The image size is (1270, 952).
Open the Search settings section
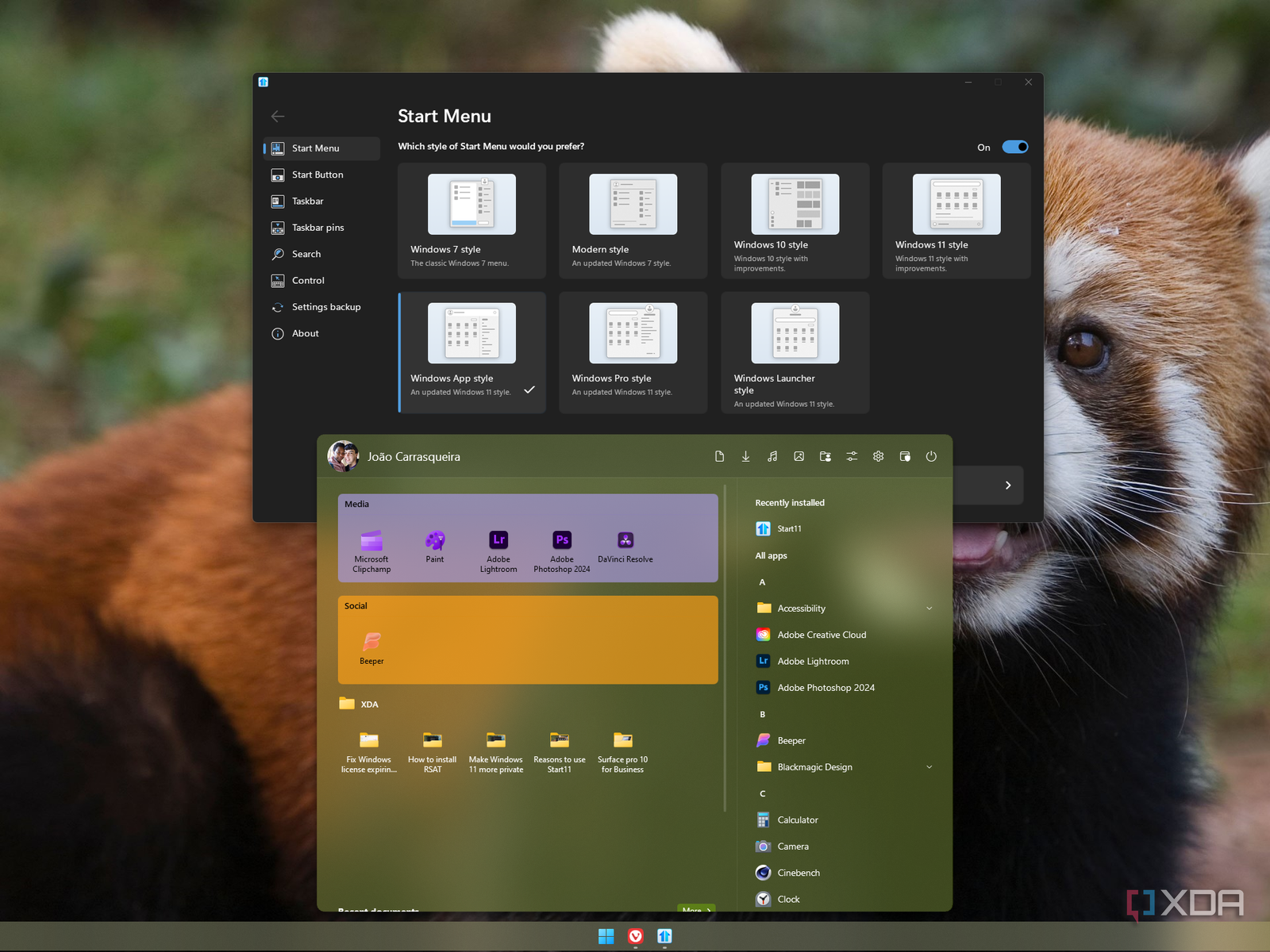[x=321, y=254]
